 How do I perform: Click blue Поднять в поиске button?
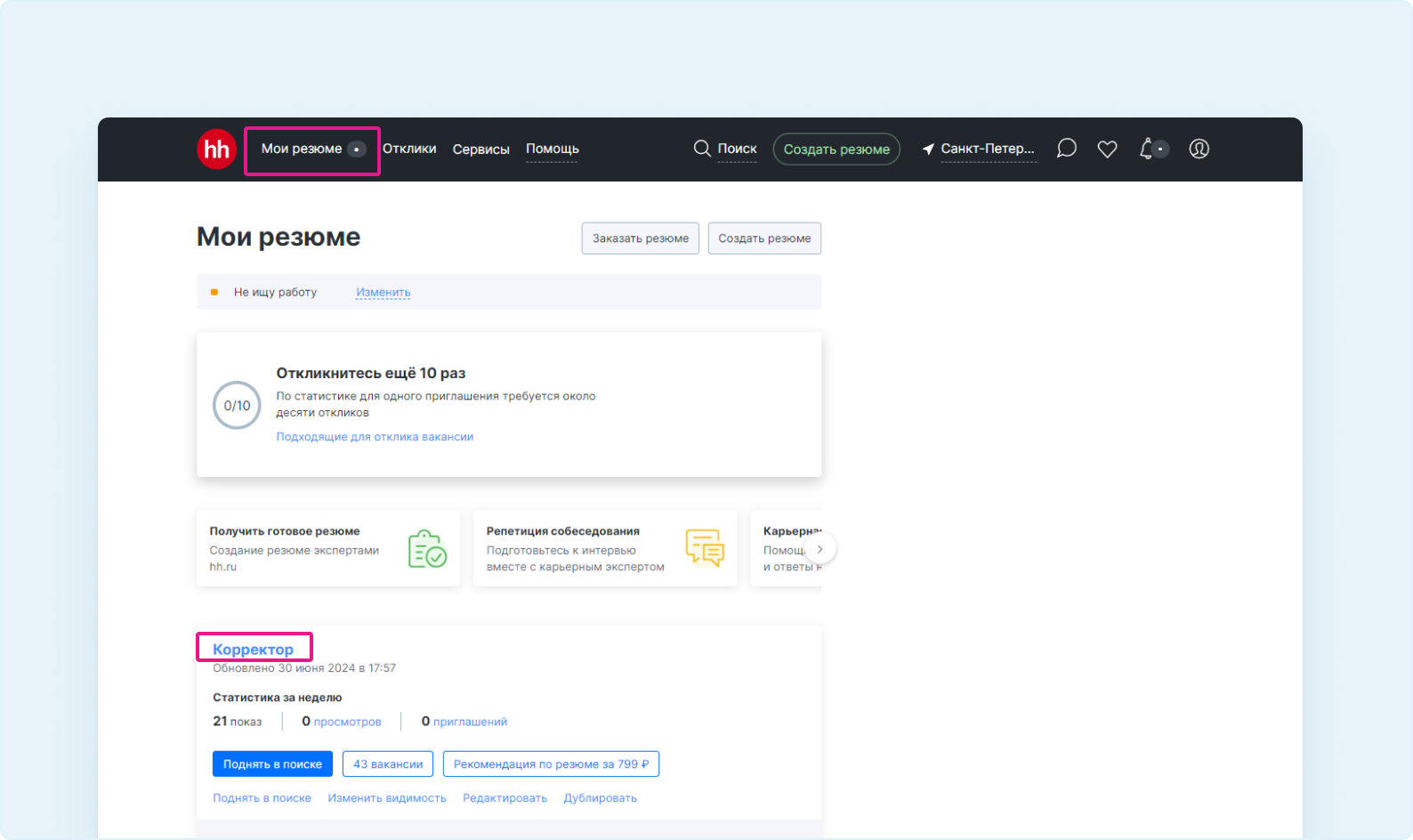(272, 764)
